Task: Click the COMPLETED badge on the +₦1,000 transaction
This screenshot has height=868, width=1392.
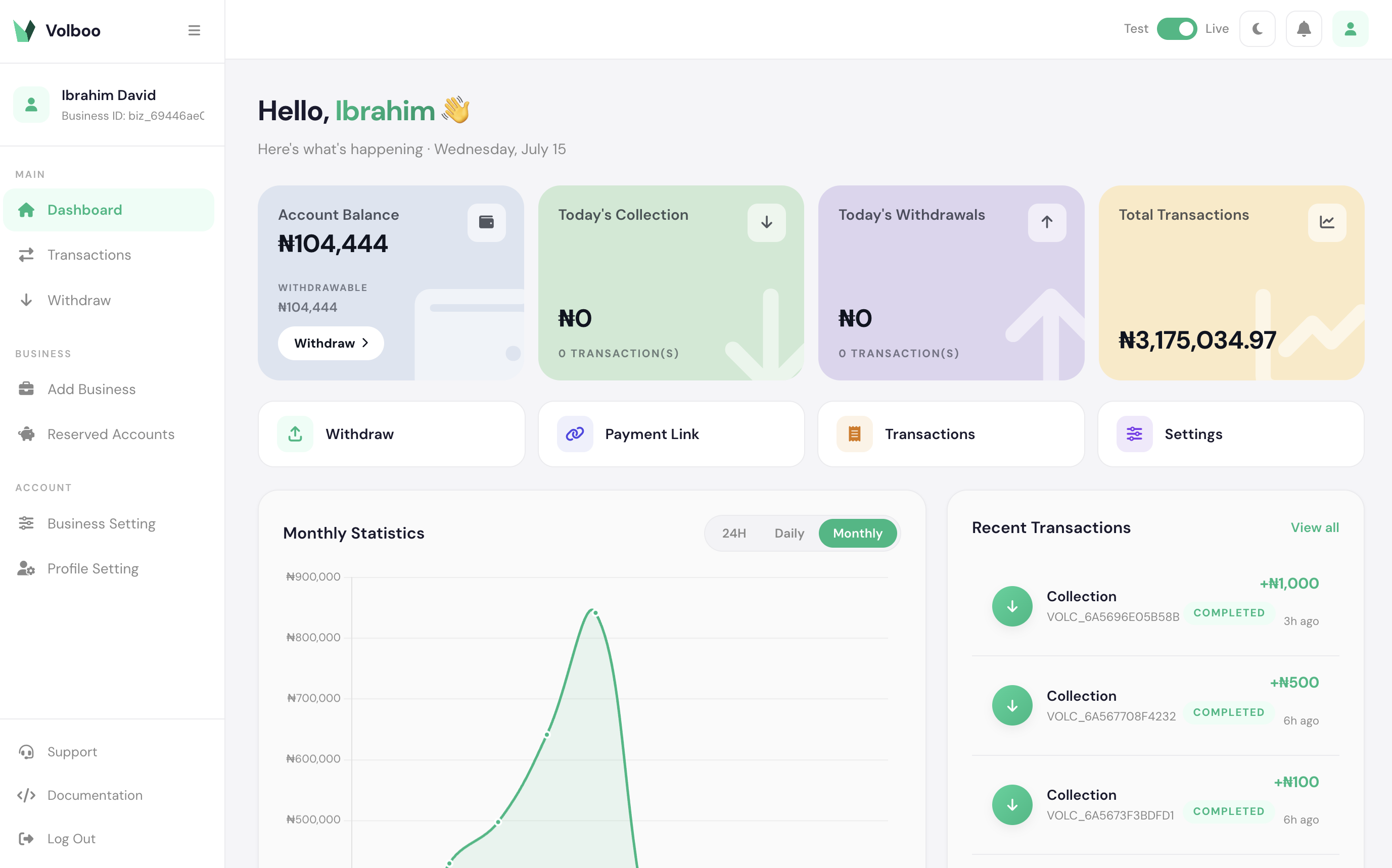Action: (1229, 612)
